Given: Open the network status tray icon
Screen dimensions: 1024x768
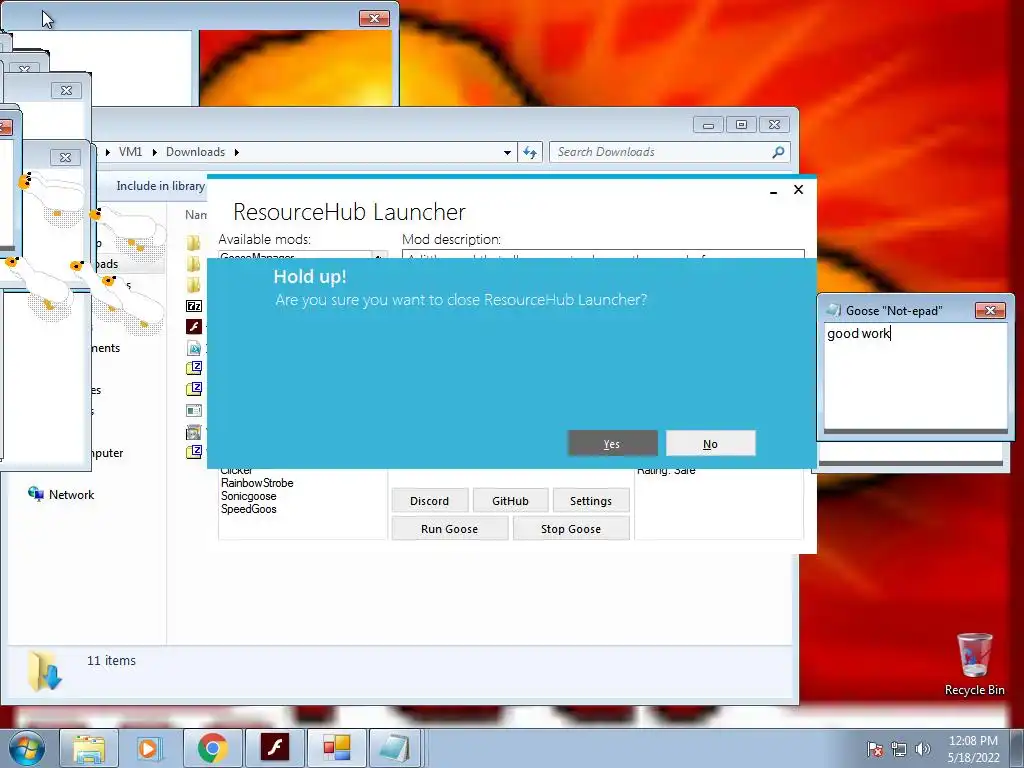Looking at the screenshot, I should [x=899, y=749].
